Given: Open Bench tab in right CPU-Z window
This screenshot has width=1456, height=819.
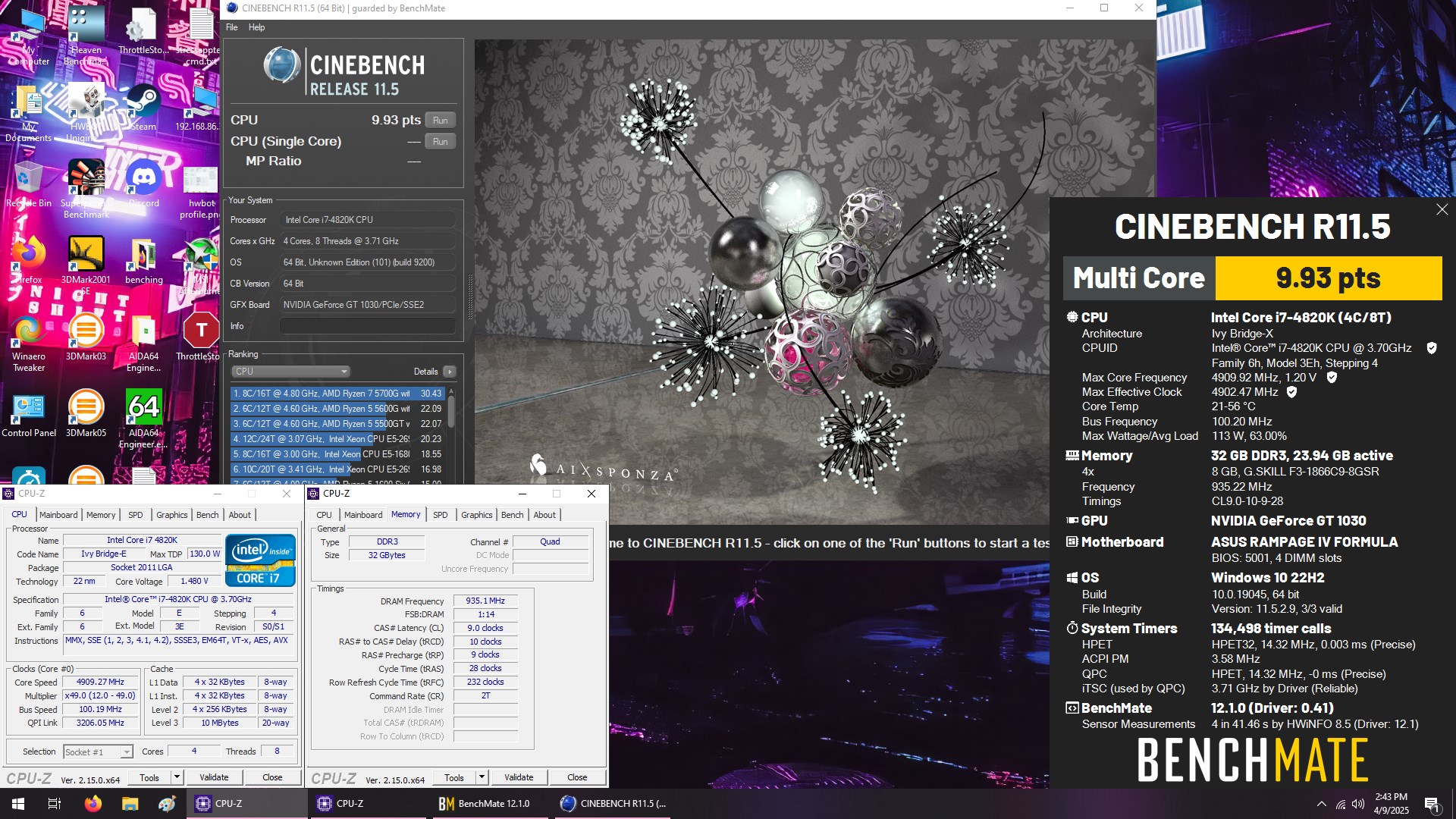Looking at the screenshot, I should coord(513,515).
